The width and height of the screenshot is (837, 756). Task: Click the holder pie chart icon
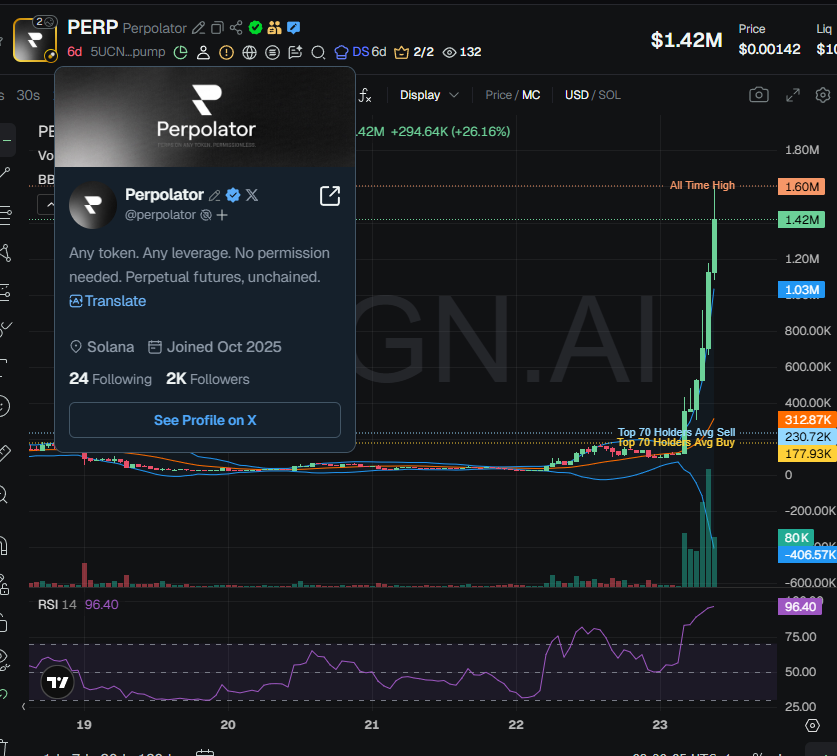(x=181, y=51)
